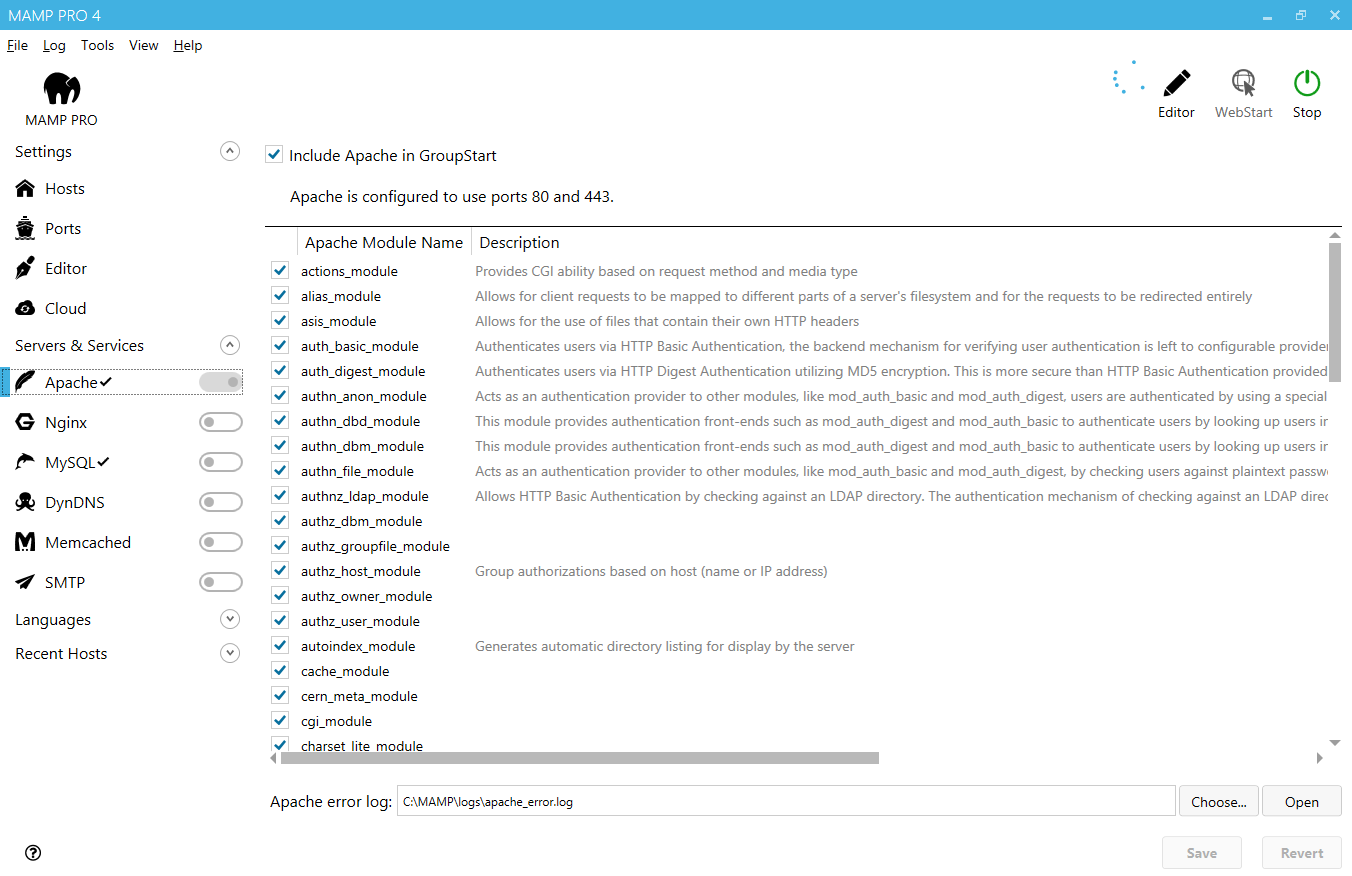The image size is (1352, 876).
Task: Click the Apache error log path field
Action: [786, 801]
